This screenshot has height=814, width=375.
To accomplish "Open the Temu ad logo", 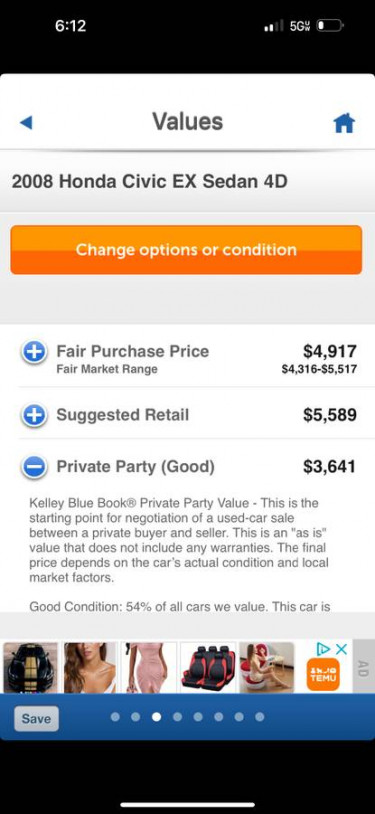I will coord(323,674).
